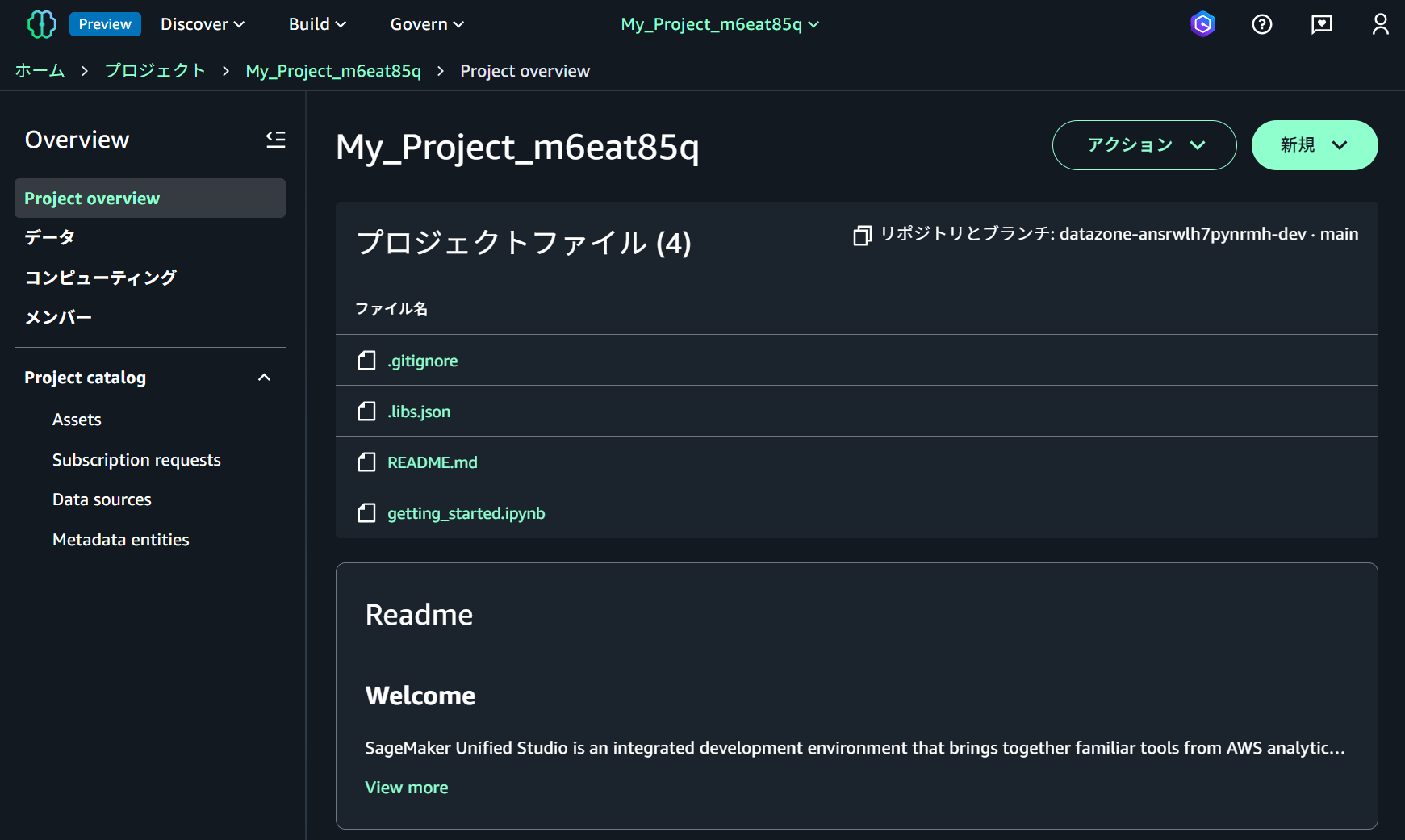1405x840 pixels.
Task: Open the Discover dropdown menu
Action: (203, 24)
